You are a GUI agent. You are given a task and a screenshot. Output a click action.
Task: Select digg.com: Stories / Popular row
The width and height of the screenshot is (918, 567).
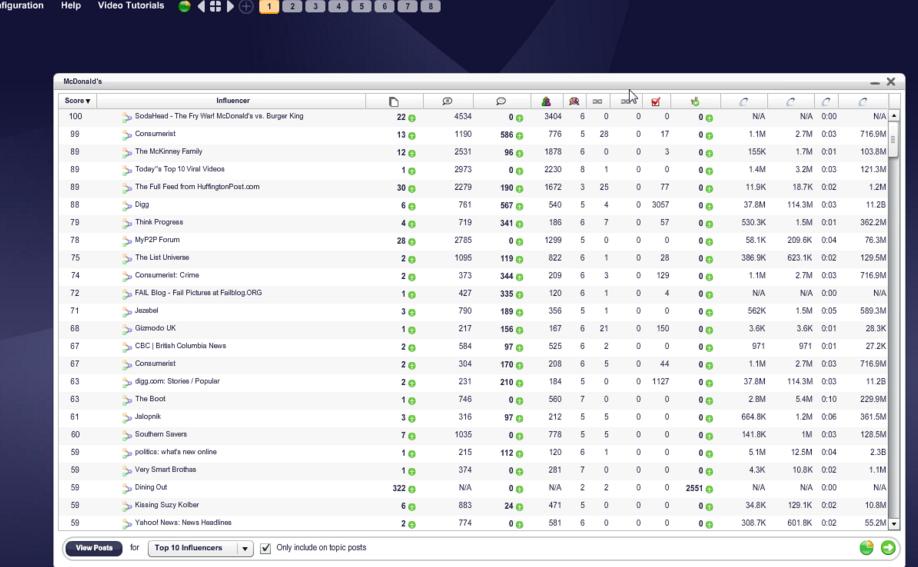[x=177, y=381]
